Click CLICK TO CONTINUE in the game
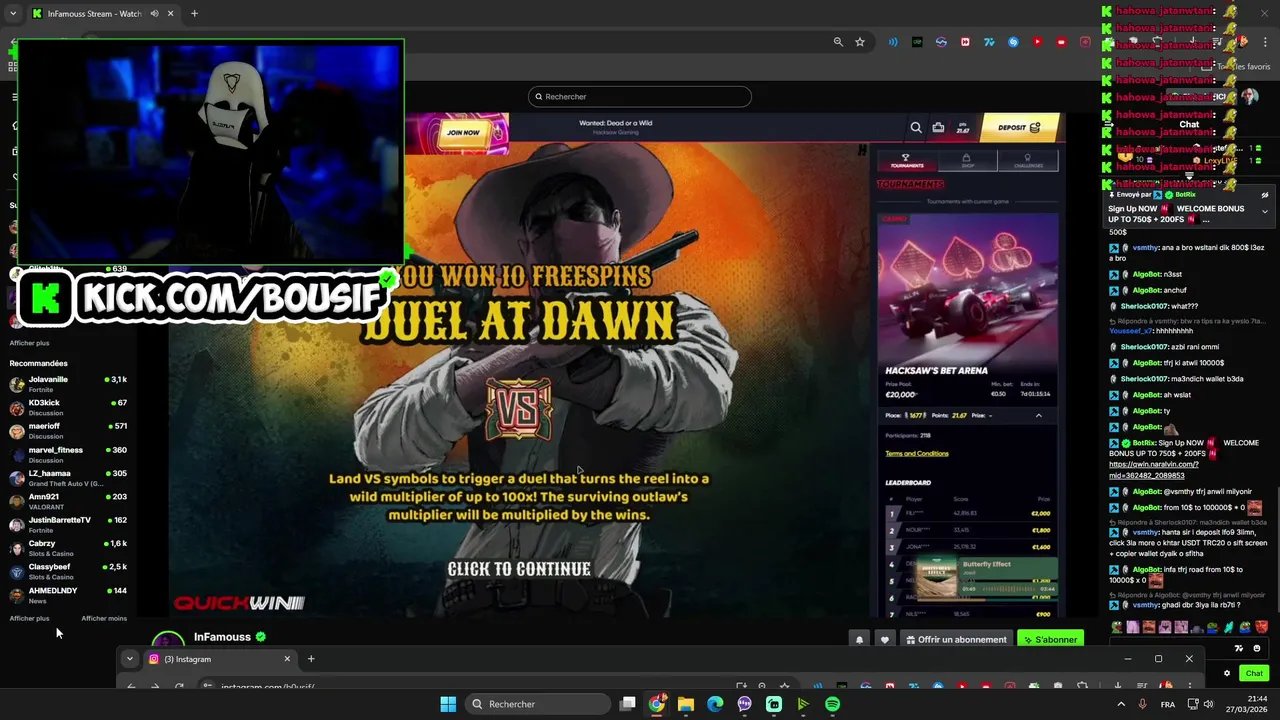The image size is (1280, 720). coord(519,569)
